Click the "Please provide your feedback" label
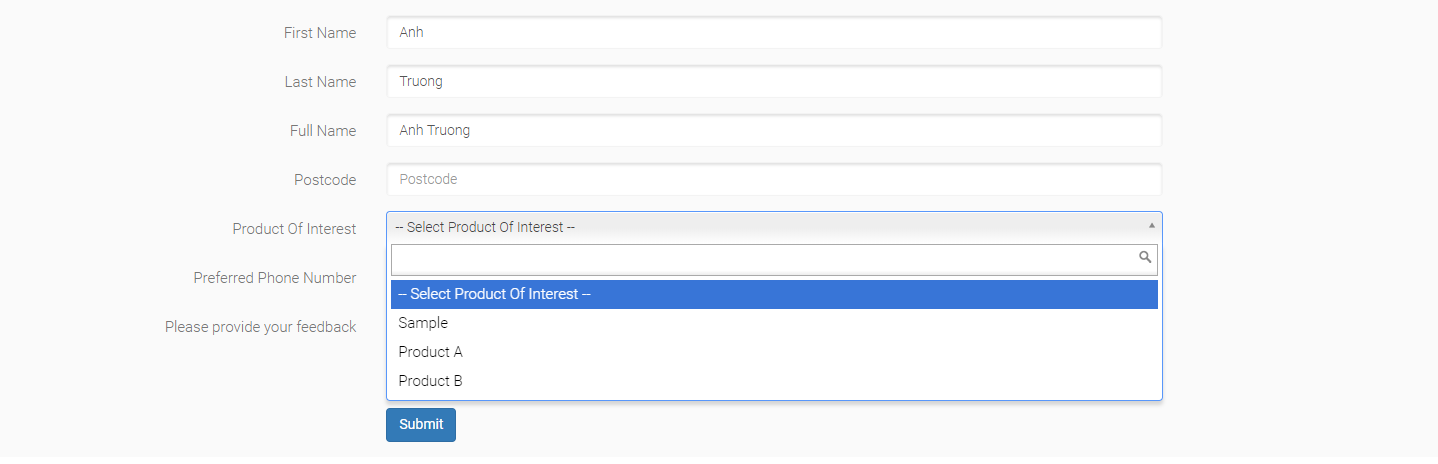The height and width of the screenshot is (464, 1438). pos(260,327)
